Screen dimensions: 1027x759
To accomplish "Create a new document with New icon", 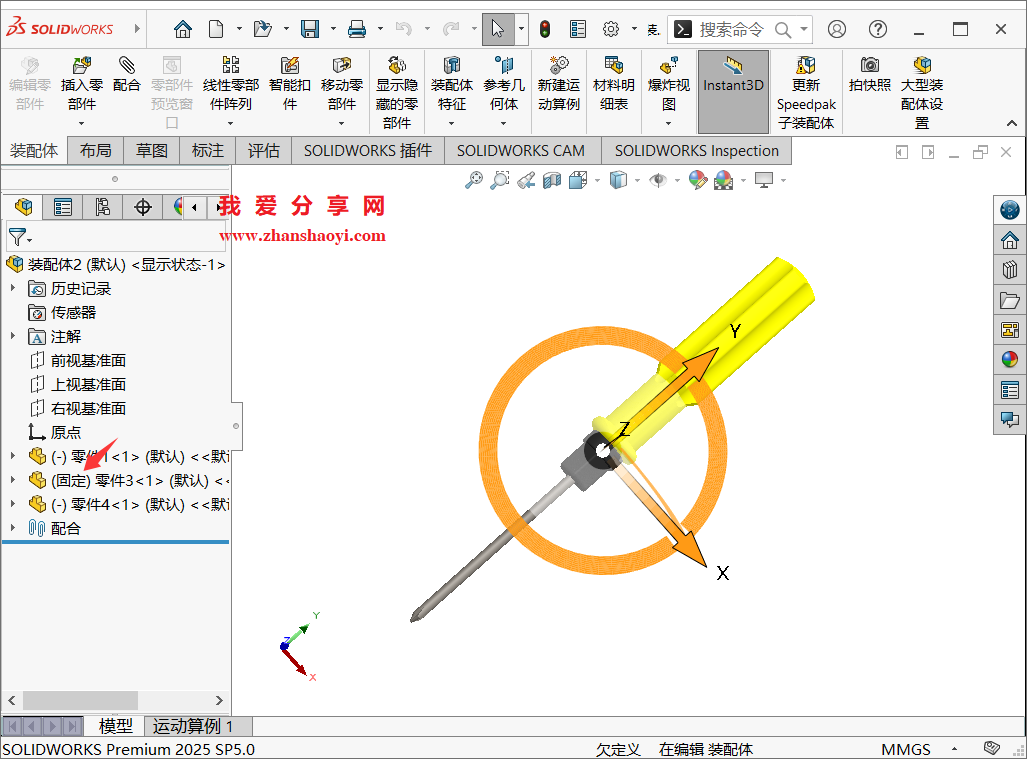I will pyautogui.click(x=216, y=29).
